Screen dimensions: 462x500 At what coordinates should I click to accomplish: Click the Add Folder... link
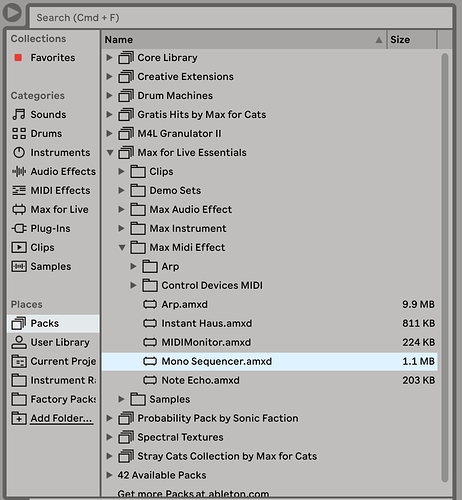[x=61, y=418]
